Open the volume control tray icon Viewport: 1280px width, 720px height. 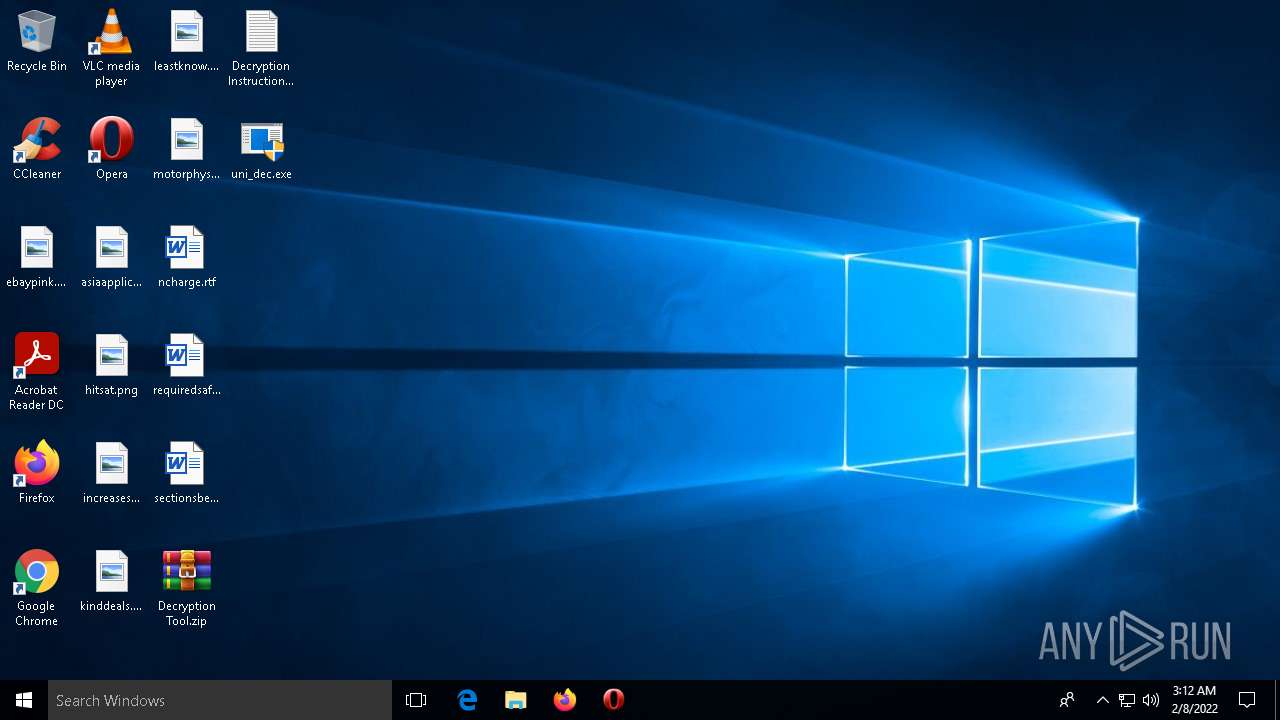[x=1151, y=700]
